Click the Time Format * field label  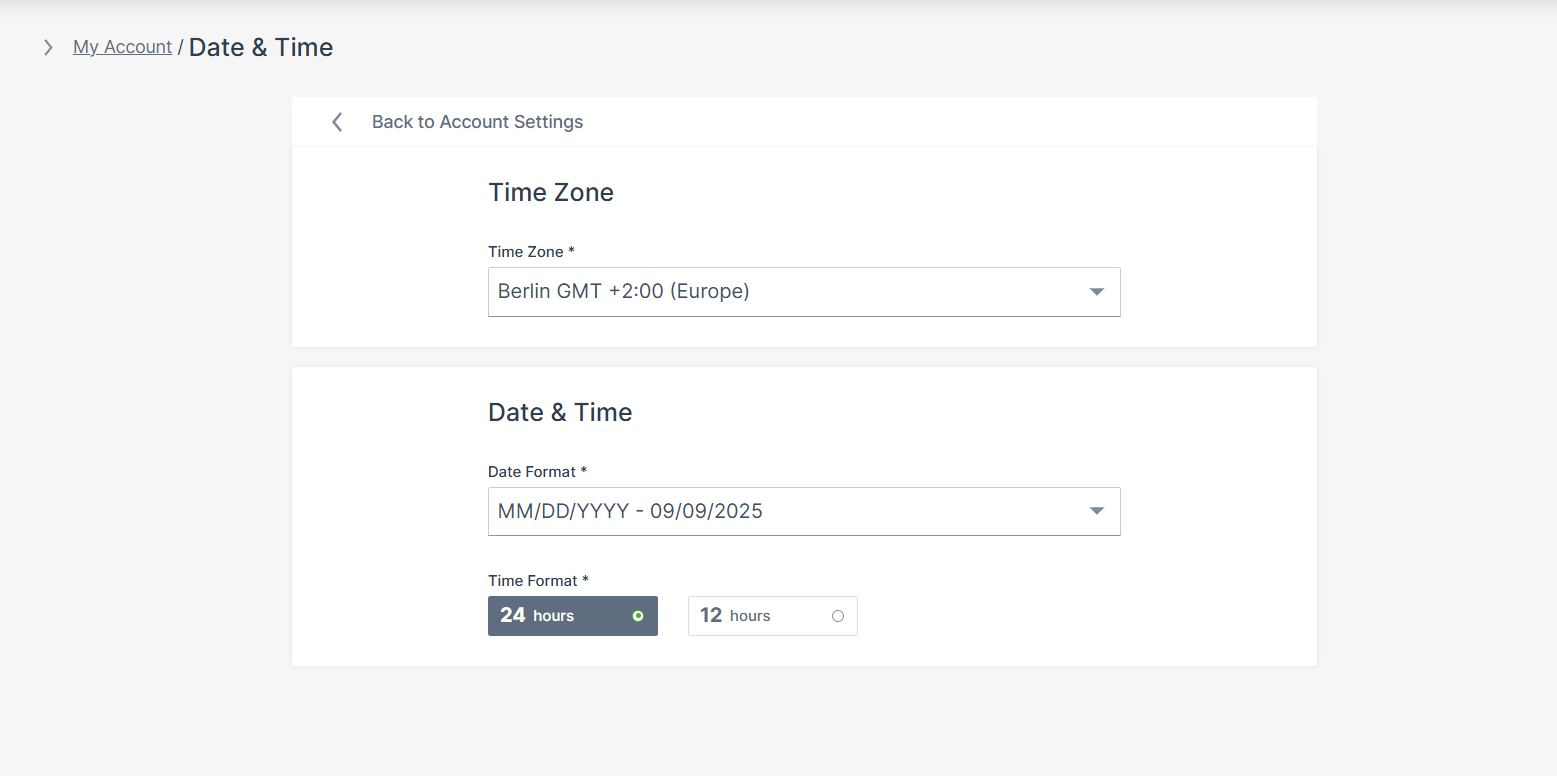[x=538, y=581]
